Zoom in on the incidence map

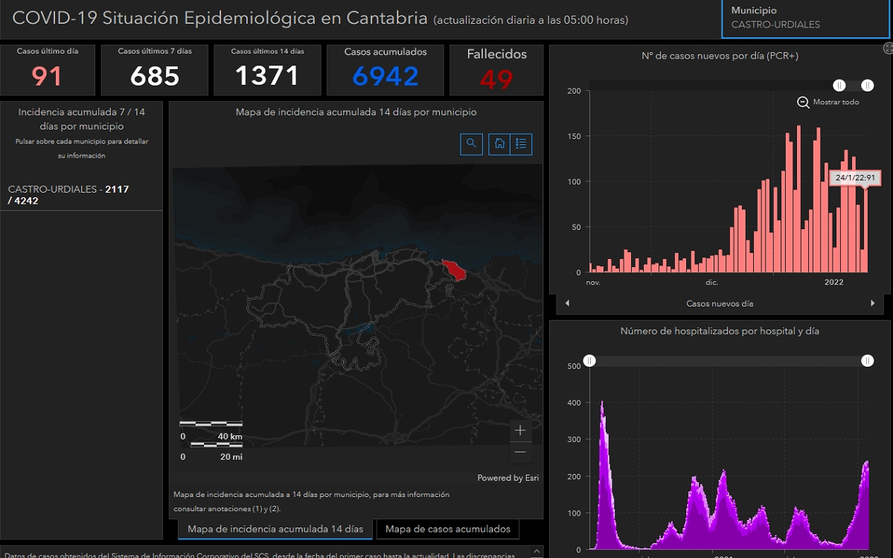[x=520, y=430]
